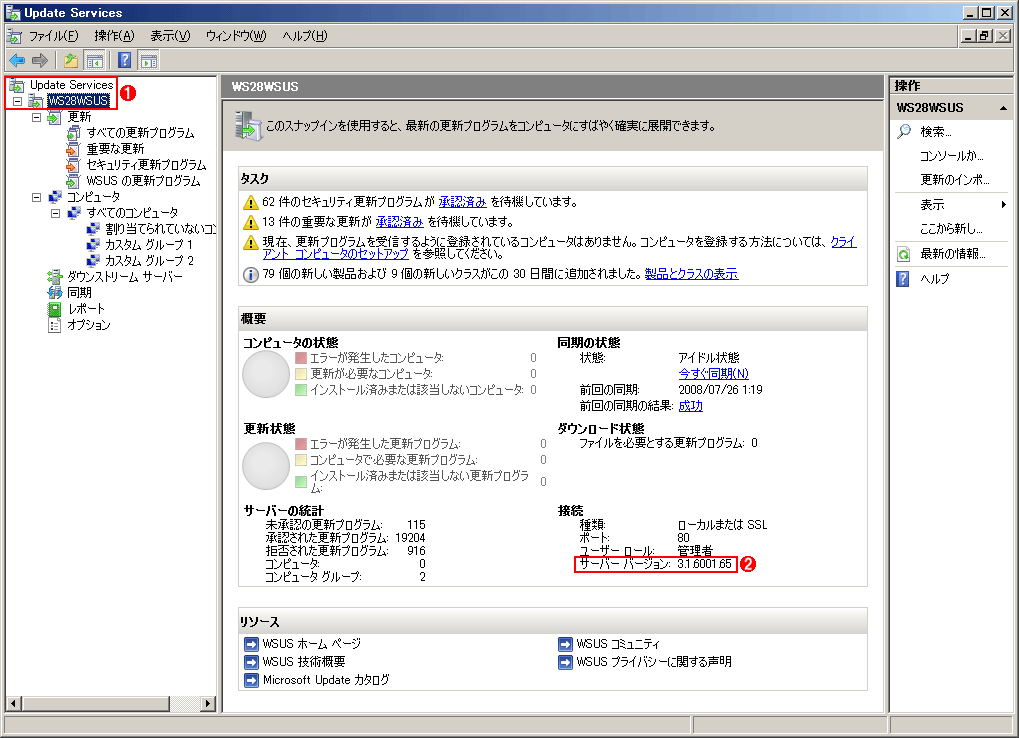Open WSUS プライバシーに関する声明 link
The height and width of the screenshot is (738, 1019).
point(654,662)
